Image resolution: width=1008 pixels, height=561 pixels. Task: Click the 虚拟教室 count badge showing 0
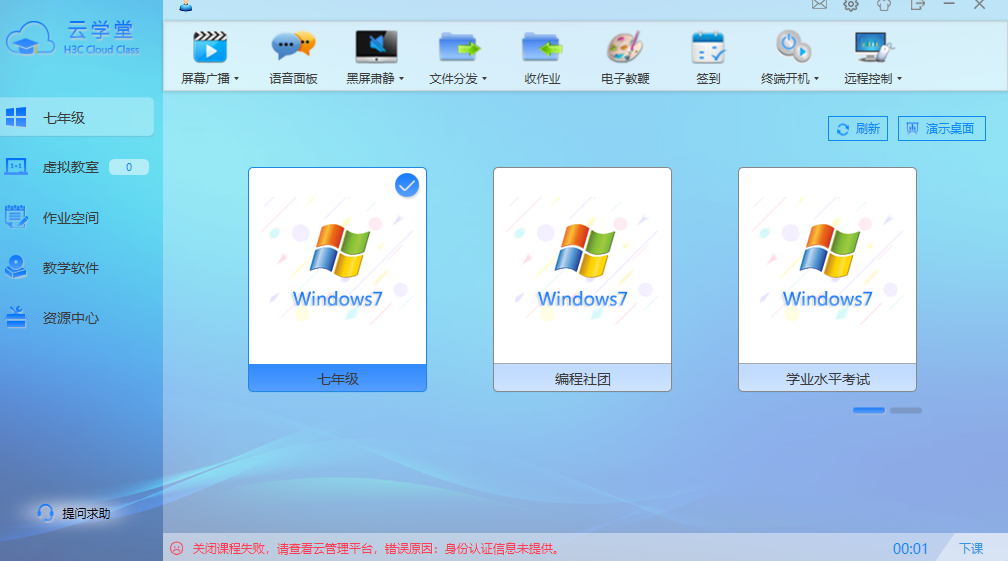(129, 167)
